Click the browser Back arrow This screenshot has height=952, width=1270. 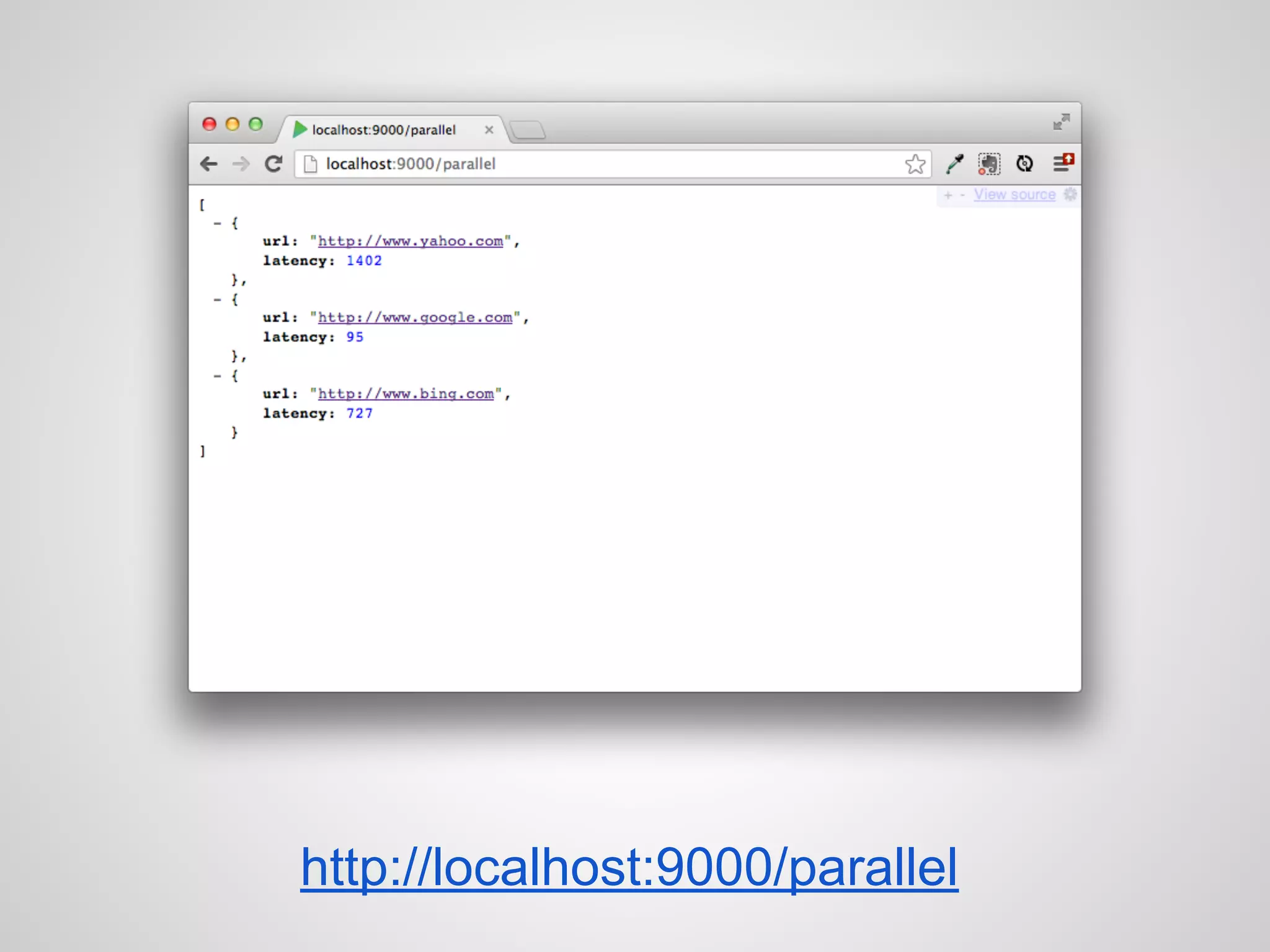pyautogui.click(x=209, y=164)
